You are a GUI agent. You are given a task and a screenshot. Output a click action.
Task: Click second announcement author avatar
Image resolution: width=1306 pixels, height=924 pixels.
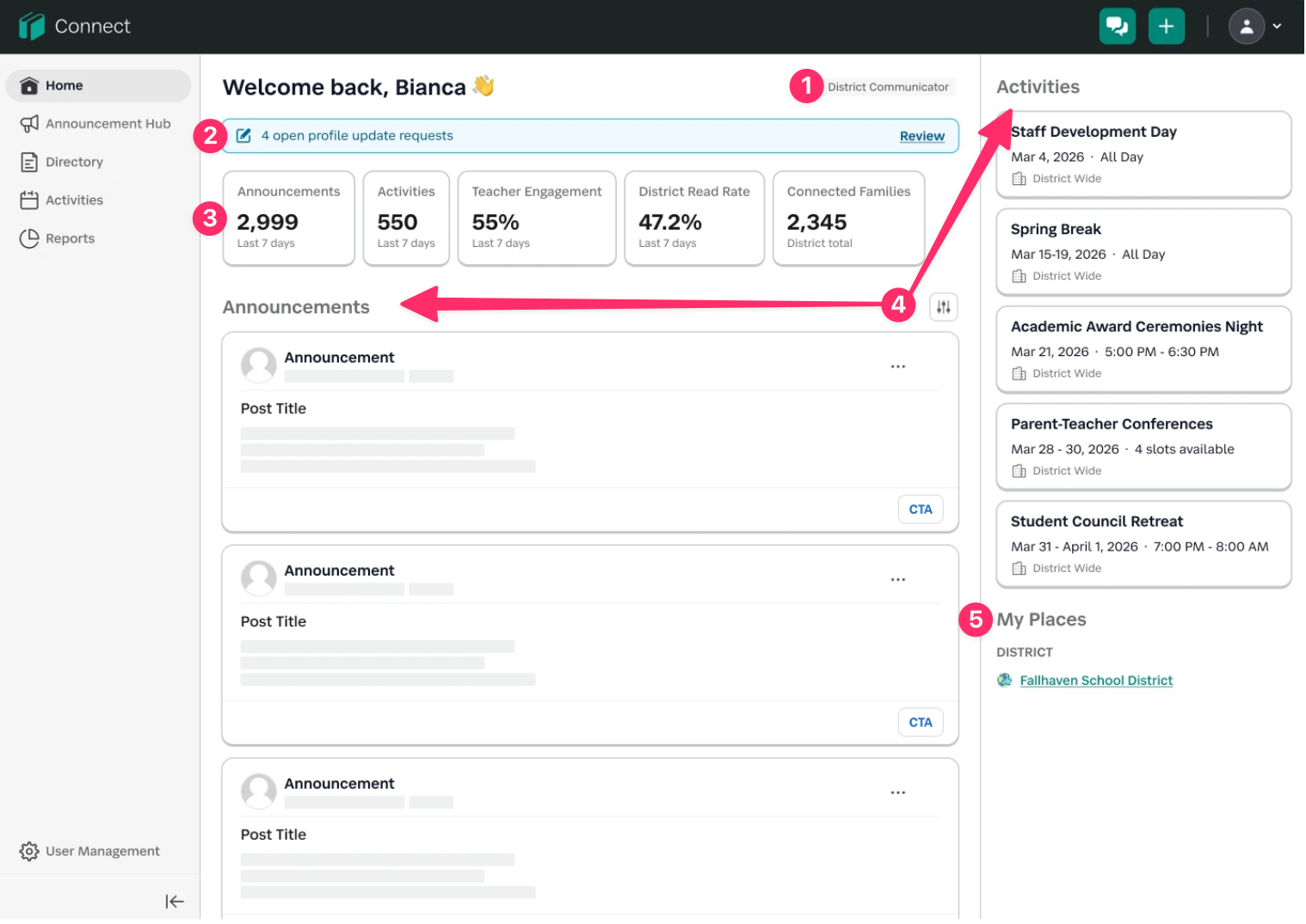tap(259, 579)
